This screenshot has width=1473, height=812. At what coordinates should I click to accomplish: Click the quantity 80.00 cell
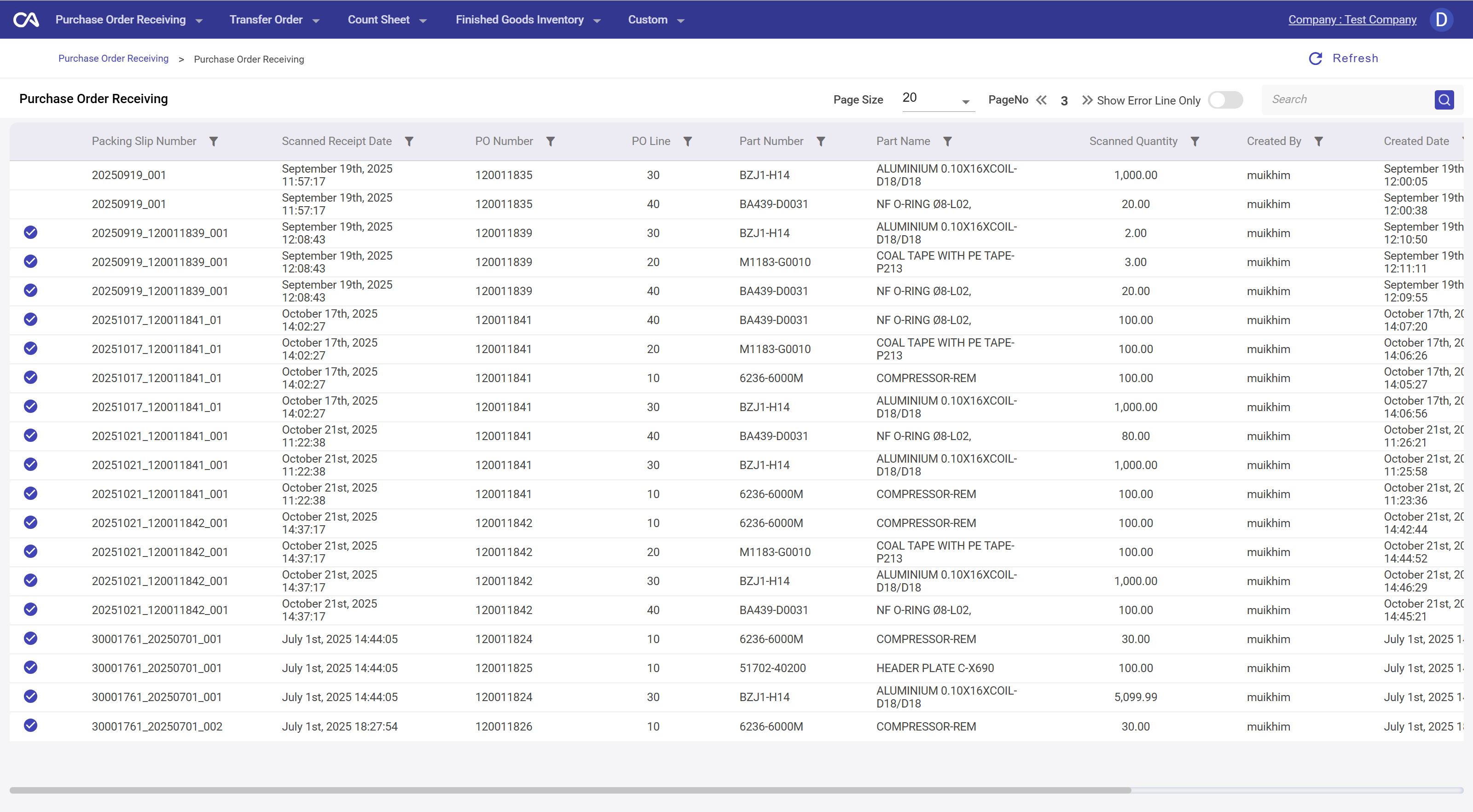(1136, 436)
